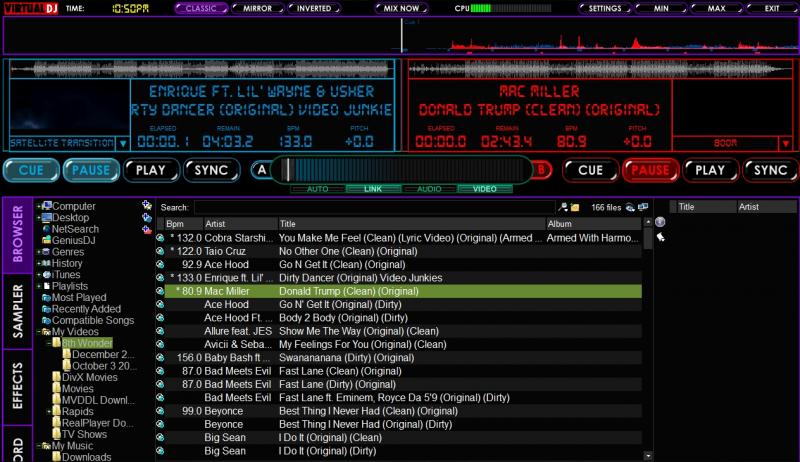
Task: Toggle the VIDEO crossfader option
Action: pos(485,189)
